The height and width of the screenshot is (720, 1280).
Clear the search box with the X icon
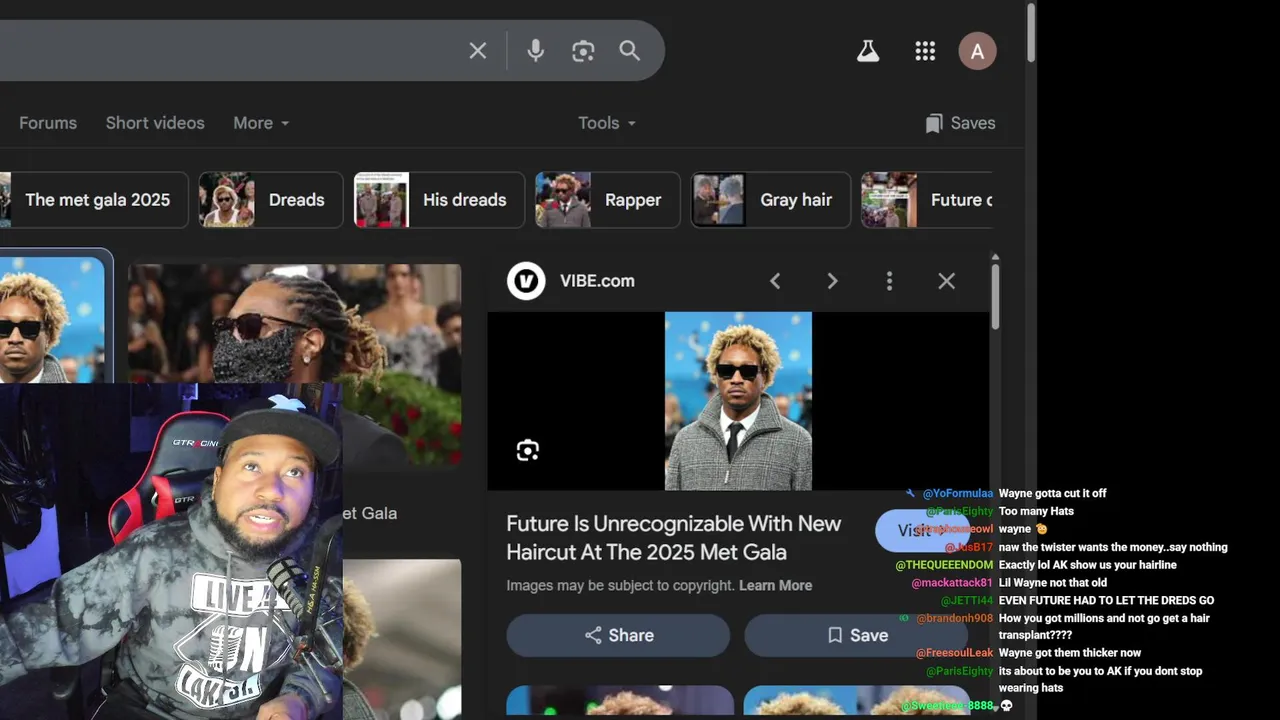(478, 51)
